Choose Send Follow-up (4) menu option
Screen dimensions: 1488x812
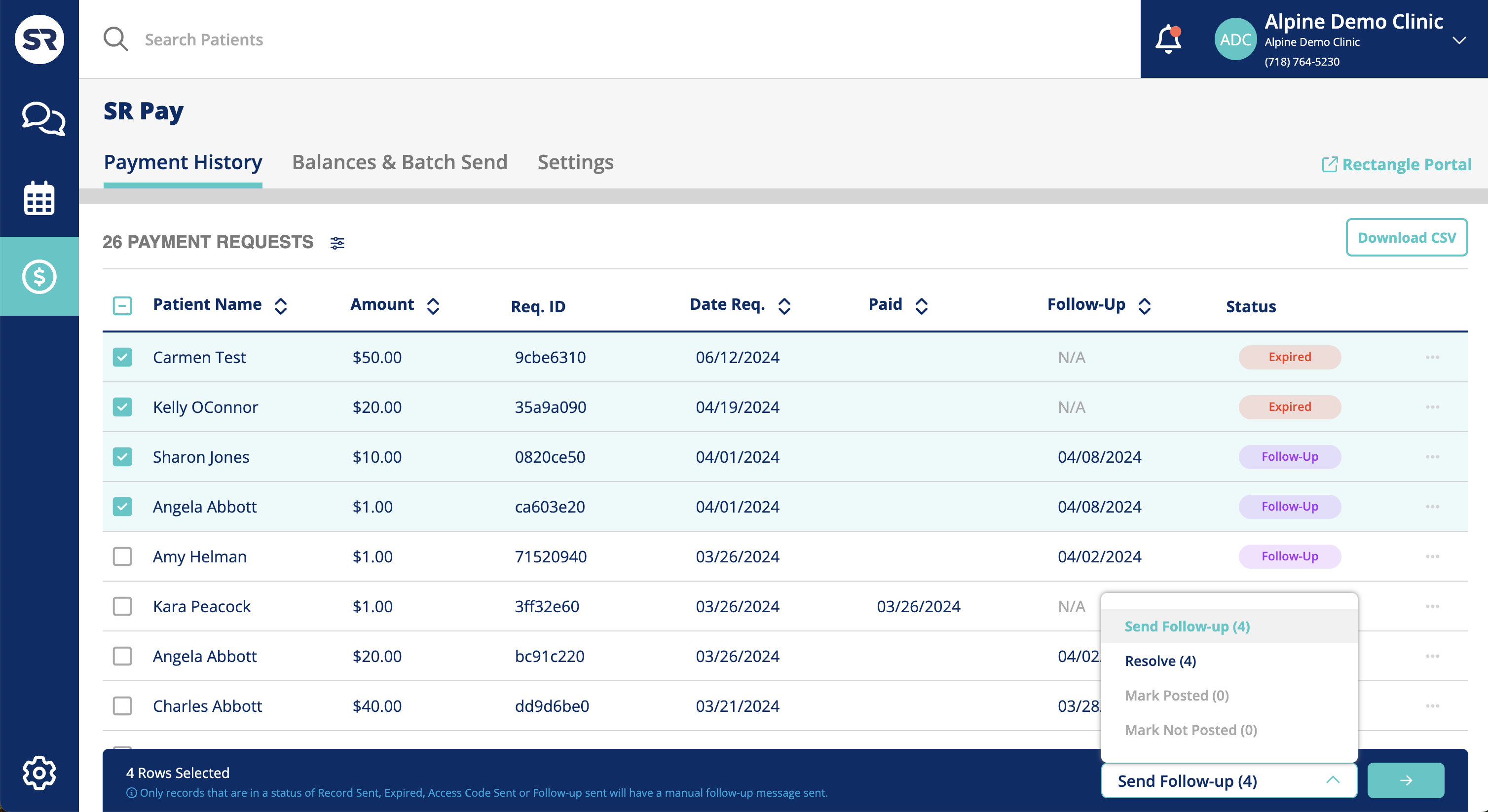(1228, 626)
